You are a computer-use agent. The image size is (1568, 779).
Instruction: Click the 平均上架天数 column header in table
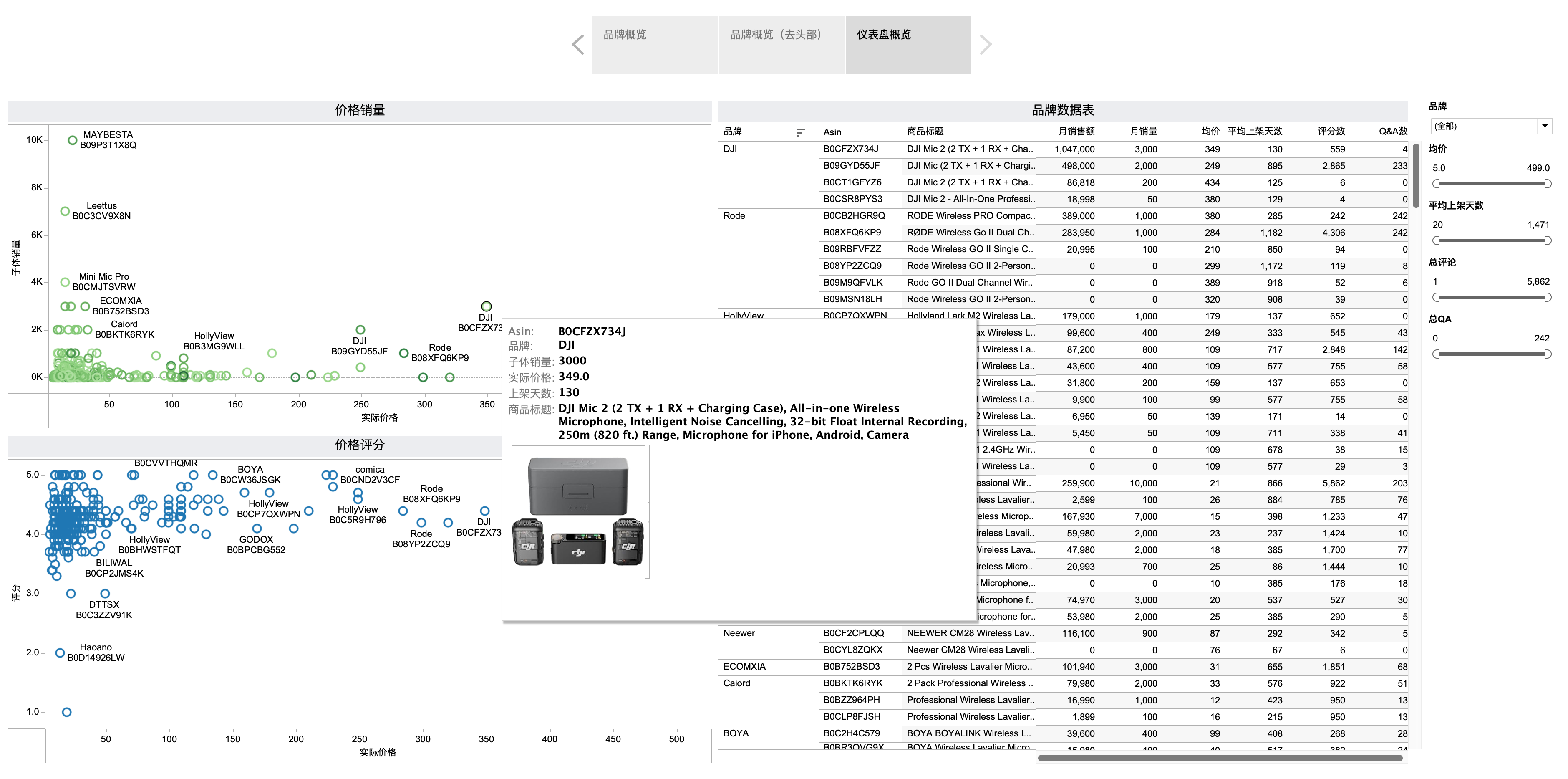tap(1255, 132)
